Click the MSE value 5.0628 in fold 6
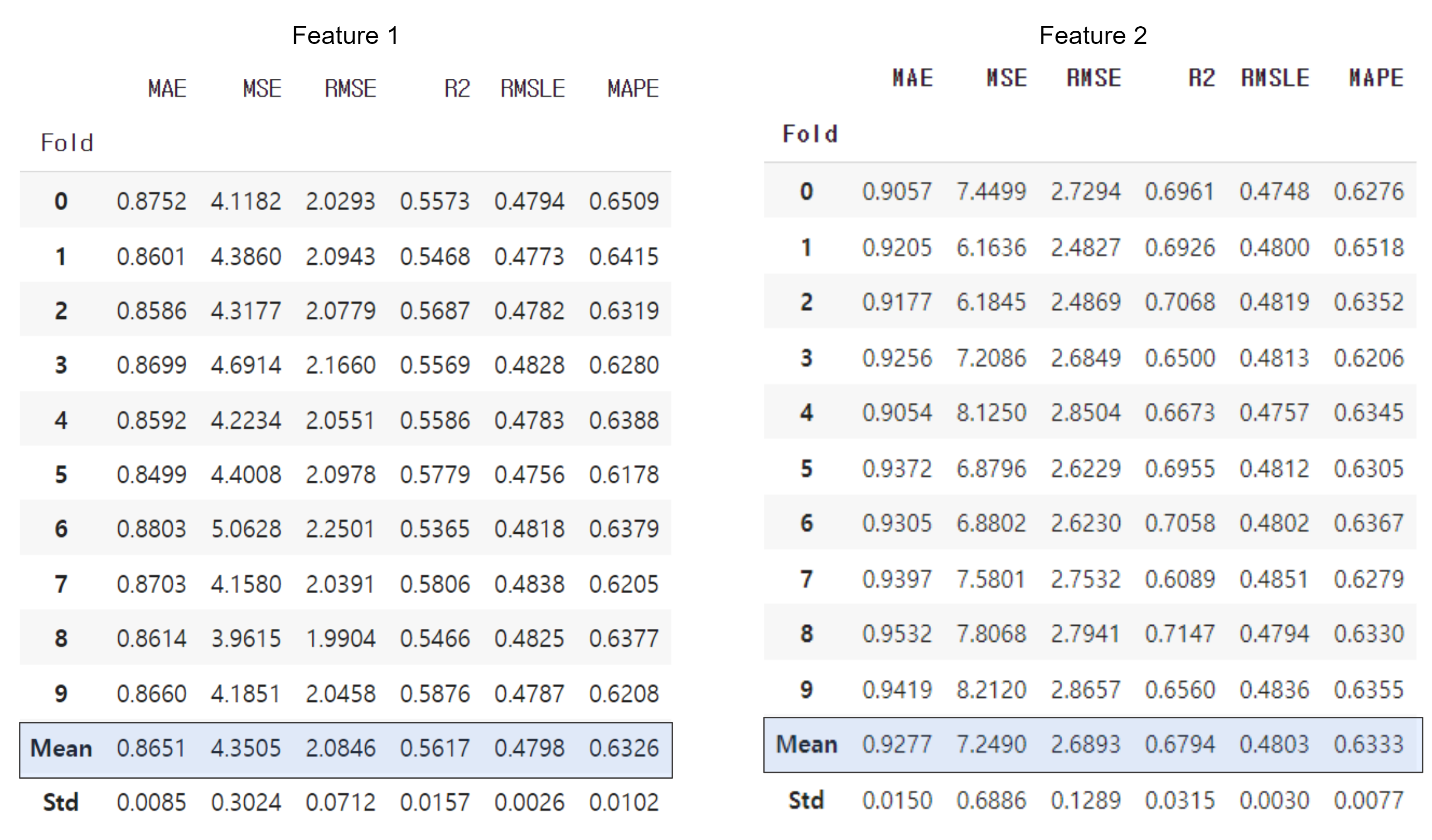Image resolution: width=1432 pixels, height=840 pixels. click(246, 529)
